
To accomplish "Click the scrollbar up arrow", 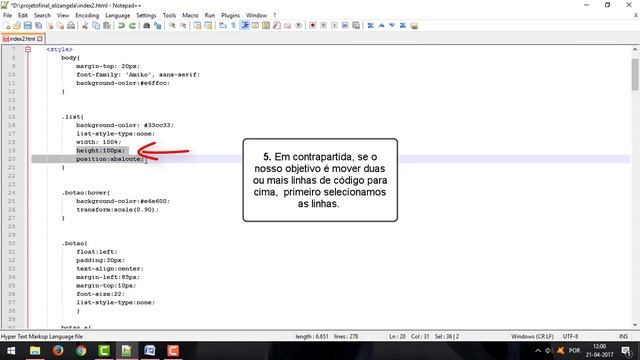I will click(x=635, y=49).
